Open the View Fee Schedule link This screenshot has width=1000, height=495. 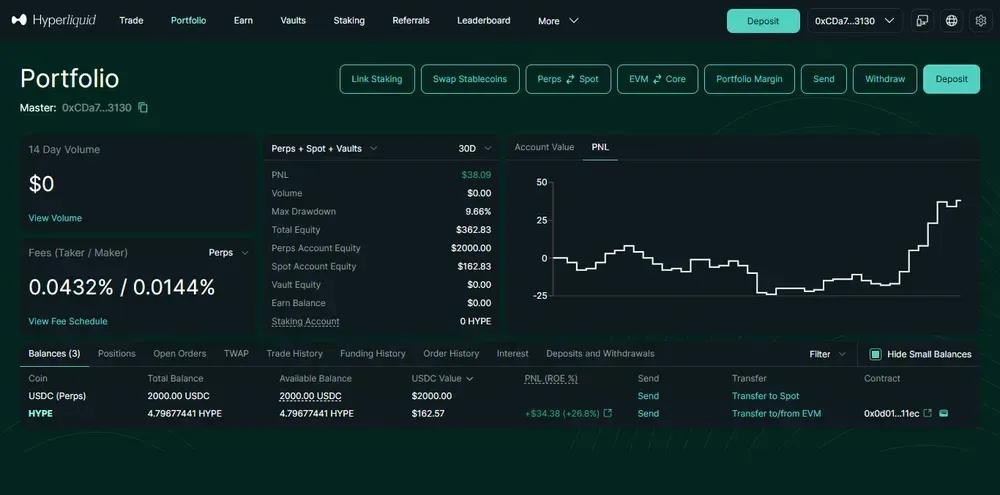[x=68, y=321]
